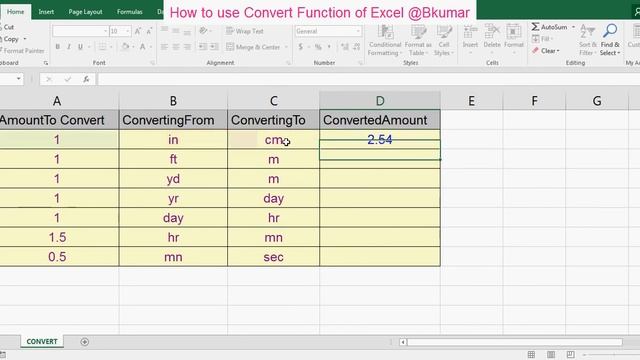Open Merge & Center dropdown arrow
The width and height of the screenshot is (640, 360).
pyautogui.click(x=286, y=47)
